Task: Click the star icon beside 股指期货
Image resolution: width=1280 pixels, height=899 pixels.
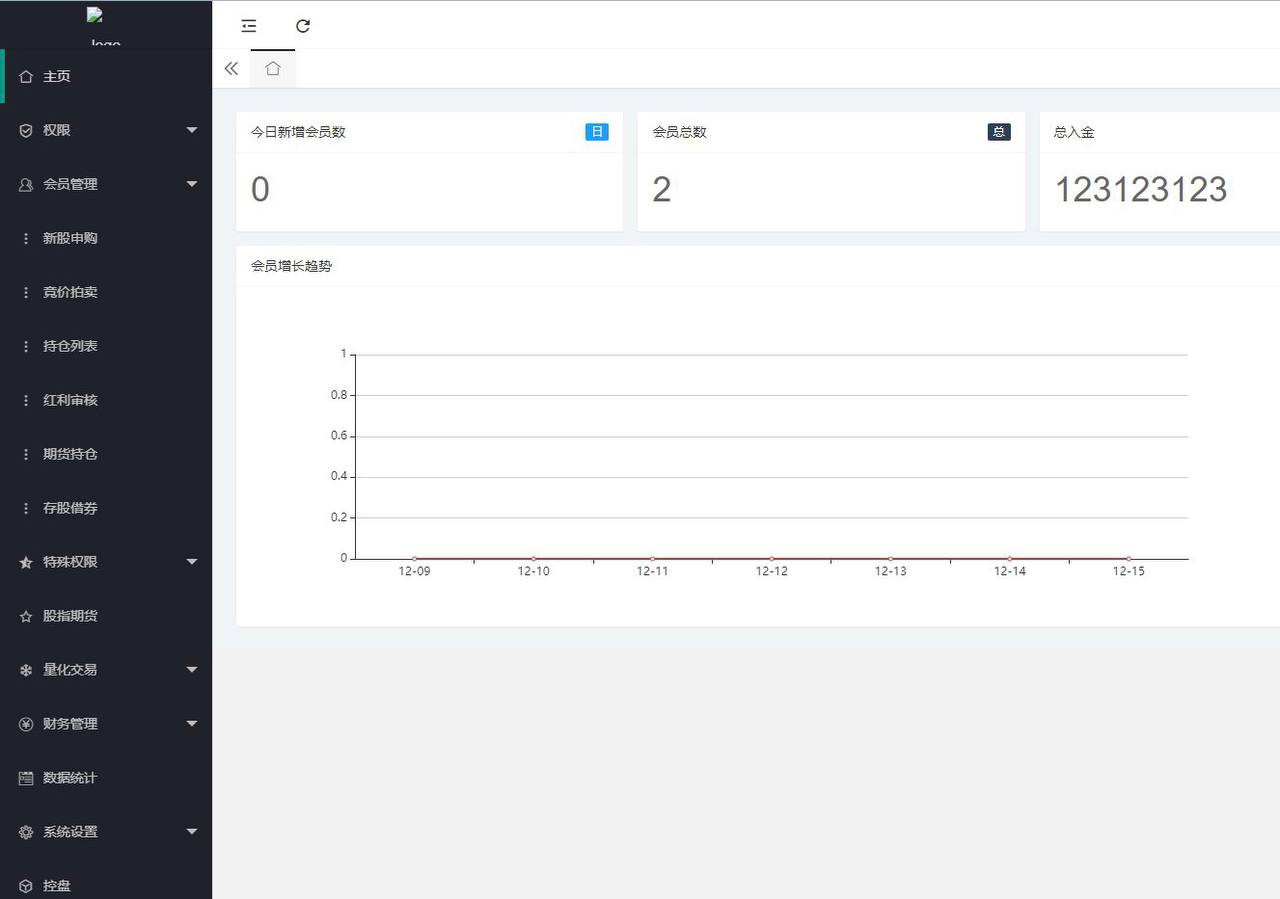Action: coord(26,617)
